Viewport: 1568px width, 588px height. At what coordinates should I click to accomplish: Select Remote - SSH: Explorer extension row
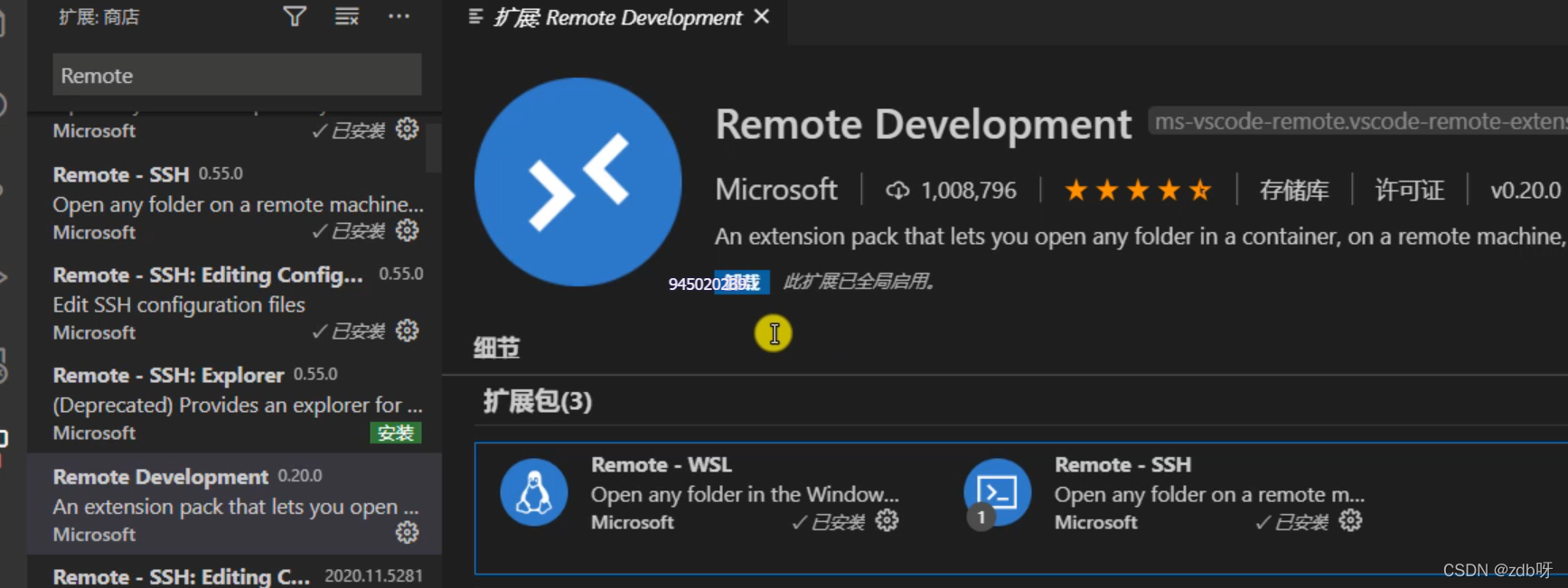click(234, 404)
